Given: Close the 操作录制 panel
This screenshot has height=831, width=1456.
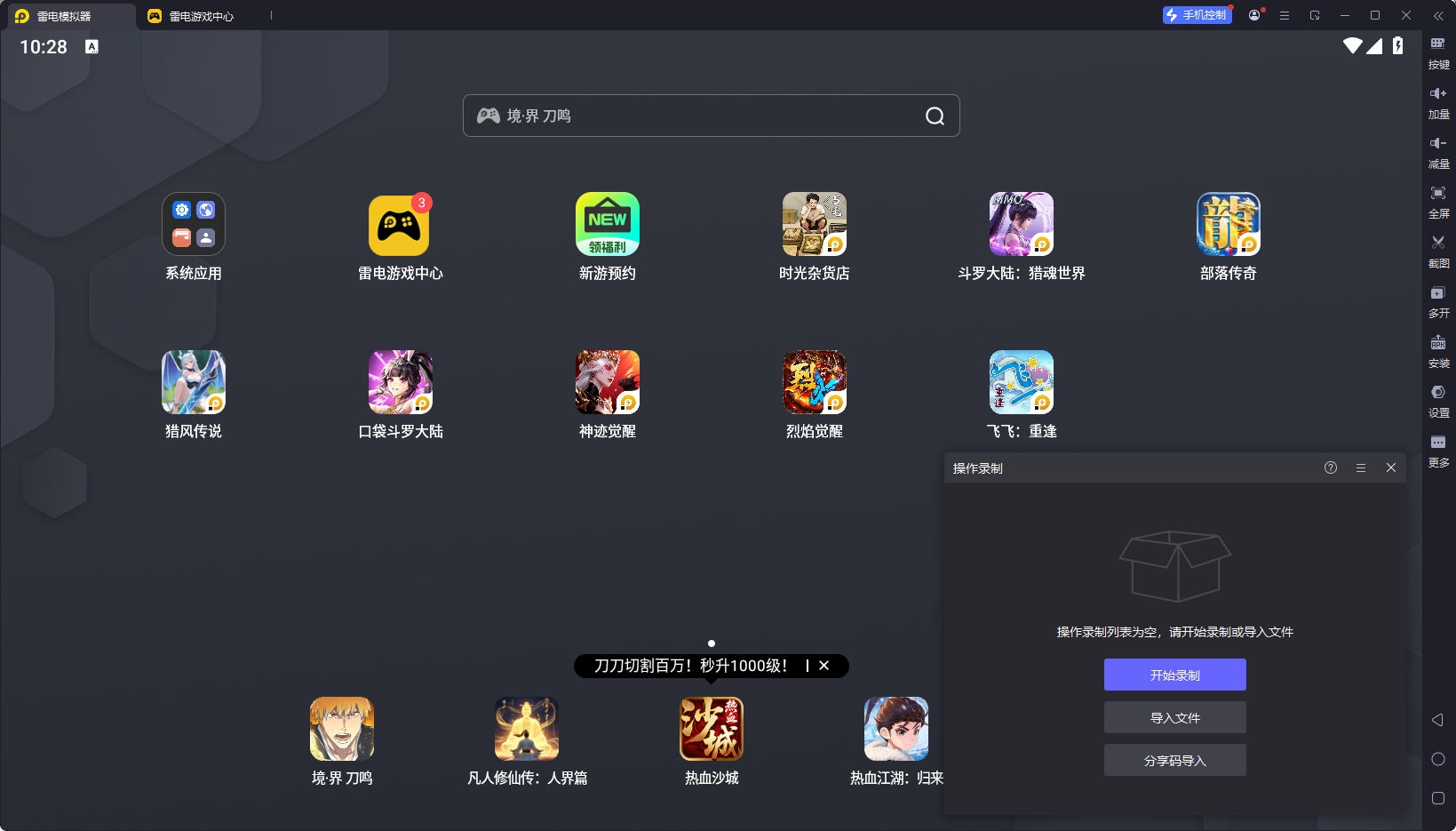Looking at the screenshot, I should pyautogui.click(x=1391, y=467).
